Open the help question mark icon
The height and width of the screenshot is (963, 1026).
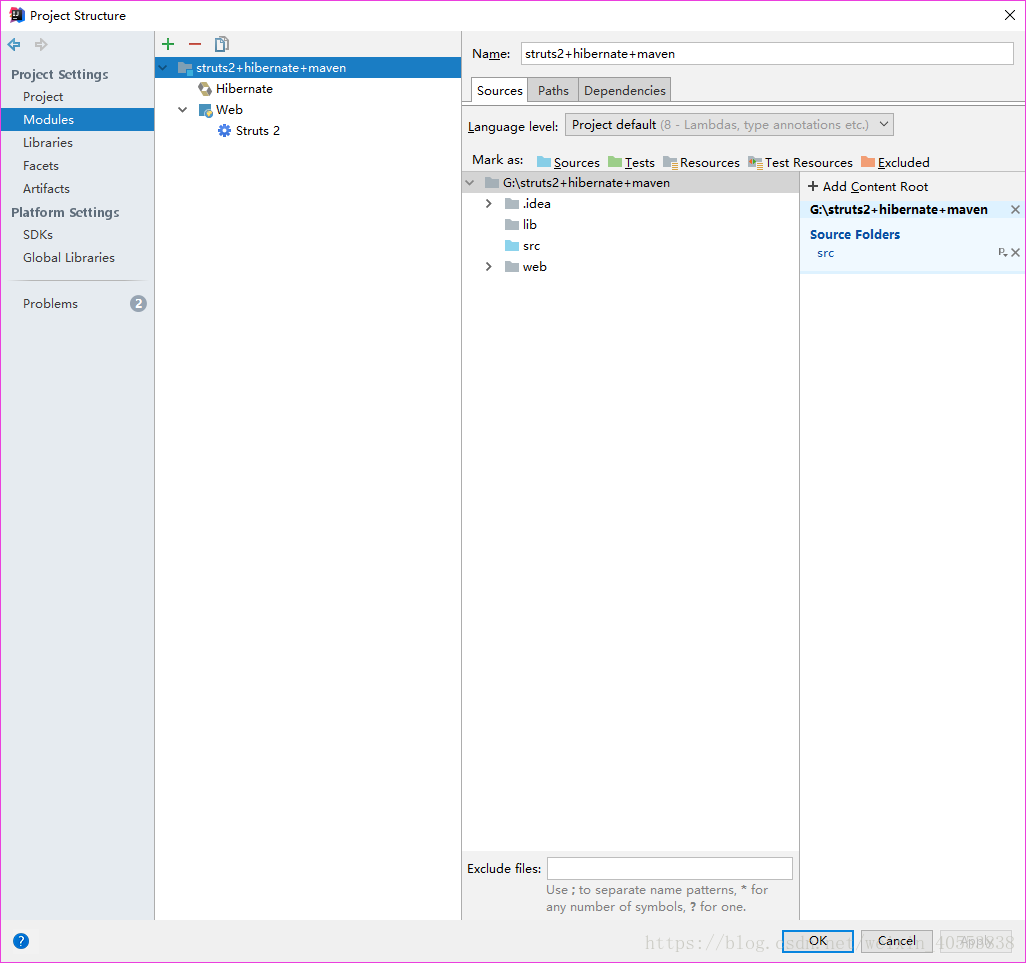click(21, 941)
